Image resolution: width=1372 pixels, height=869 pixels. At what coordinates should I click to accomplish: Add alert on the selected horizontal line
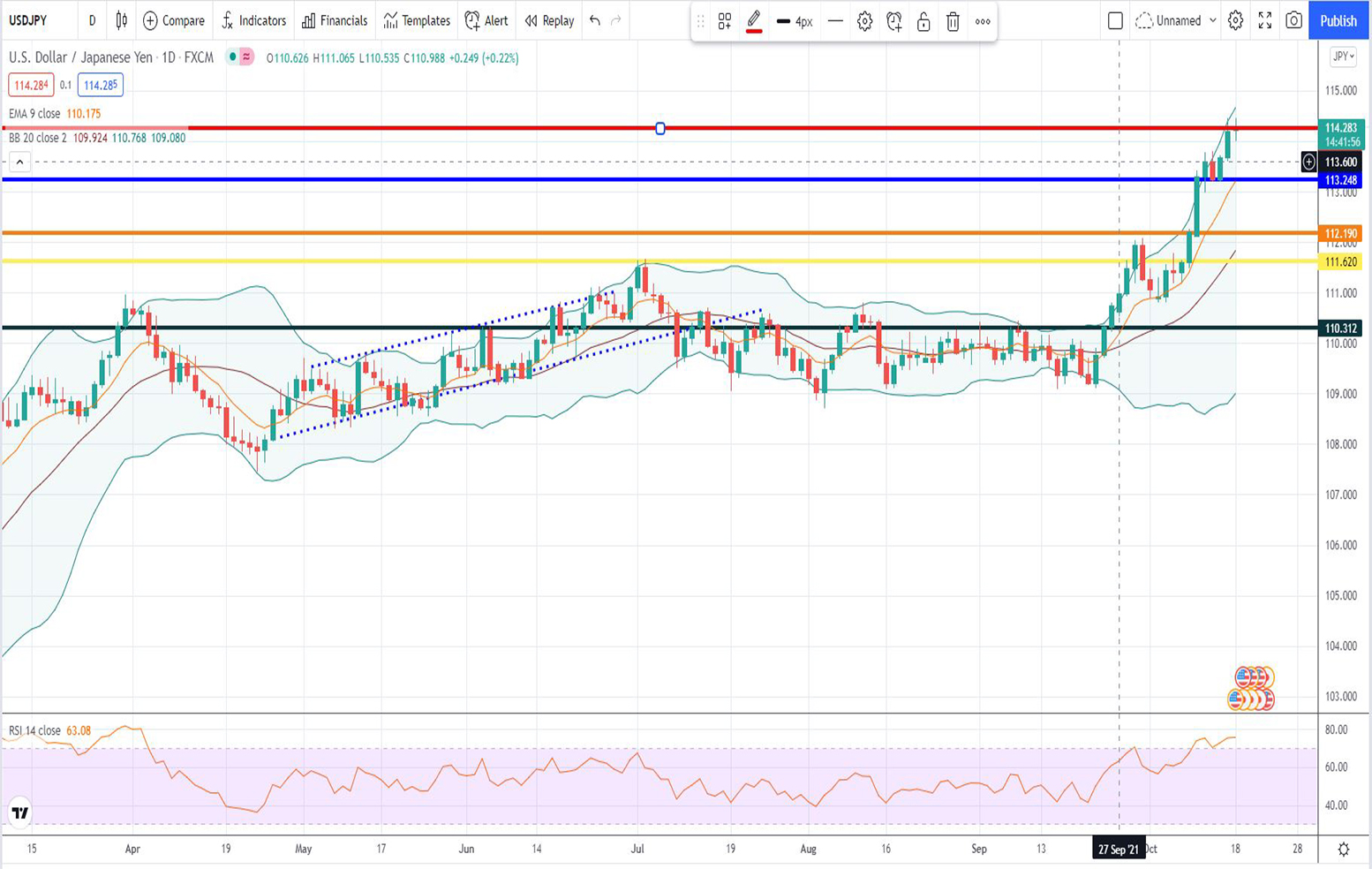[893, 21]
